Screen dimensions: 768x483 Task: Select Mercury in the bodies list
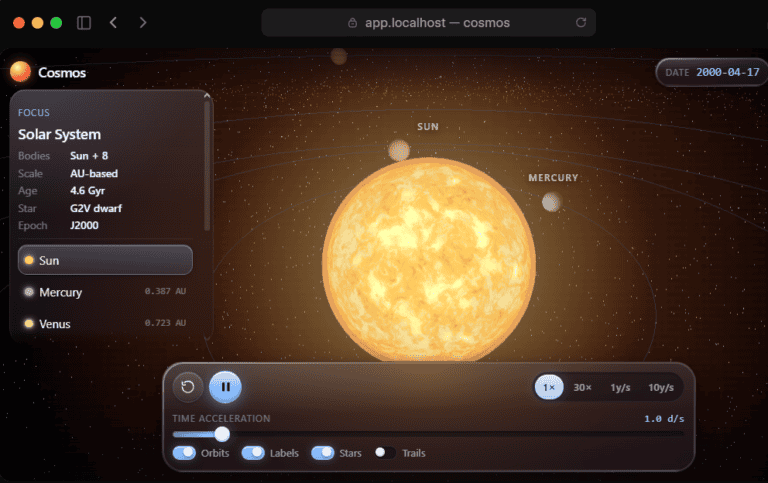[105, 292]
